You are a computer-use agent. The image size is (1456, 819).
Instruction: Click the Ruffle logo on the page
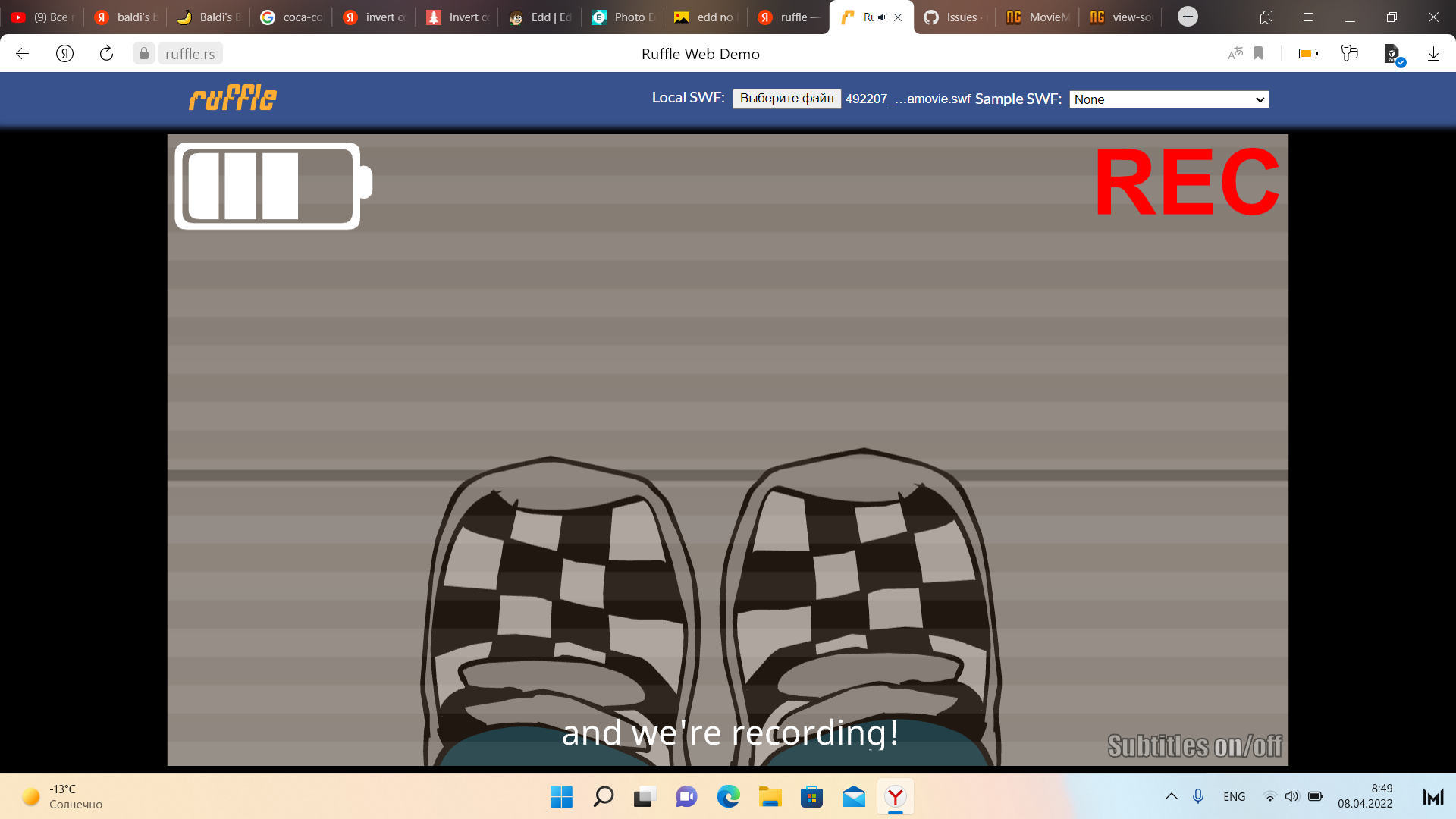[x=232, y=98]
